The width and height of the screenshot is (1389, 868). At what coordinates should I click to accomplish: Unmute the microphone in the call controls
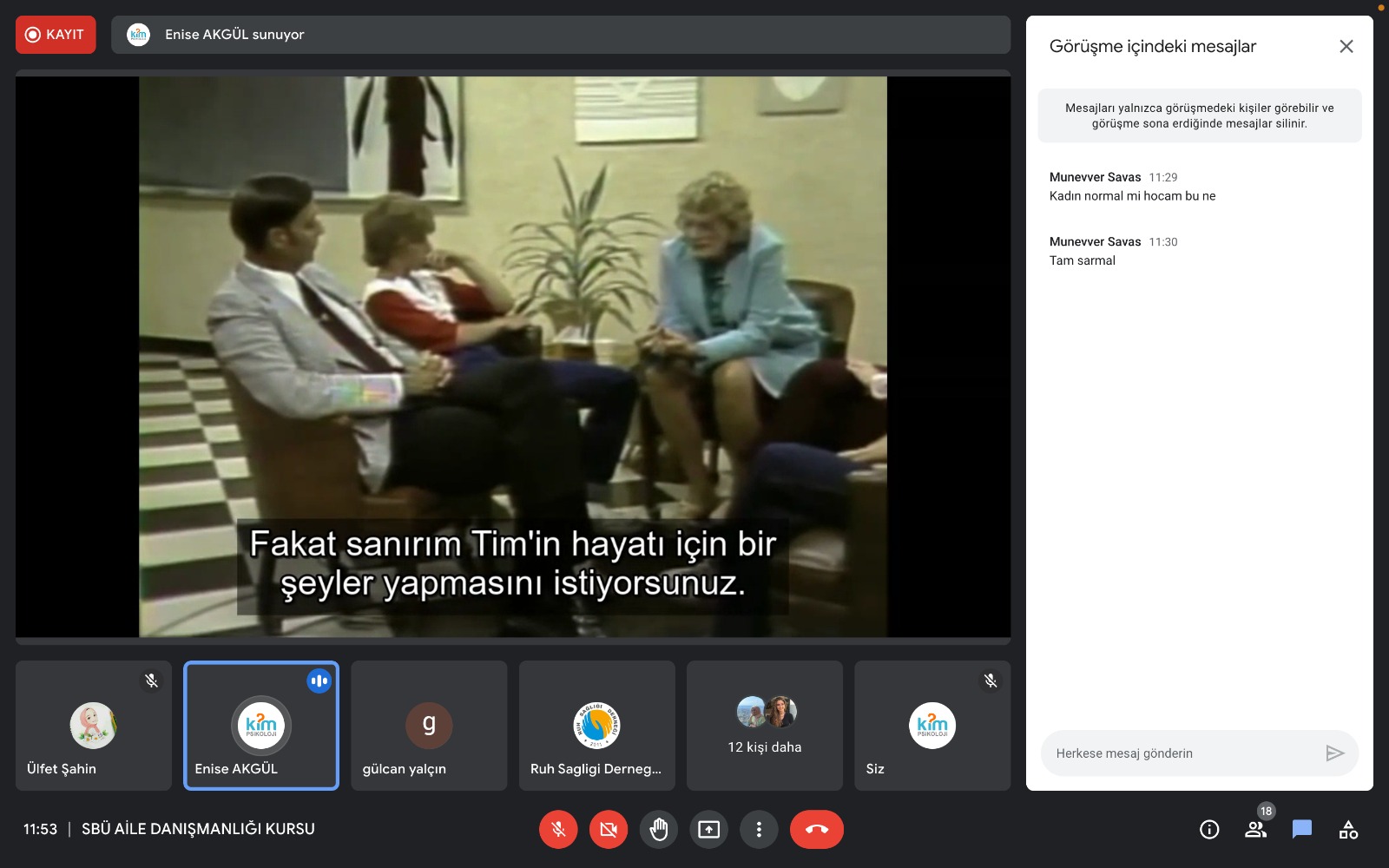pyautogui.click(x=558, y=830)
